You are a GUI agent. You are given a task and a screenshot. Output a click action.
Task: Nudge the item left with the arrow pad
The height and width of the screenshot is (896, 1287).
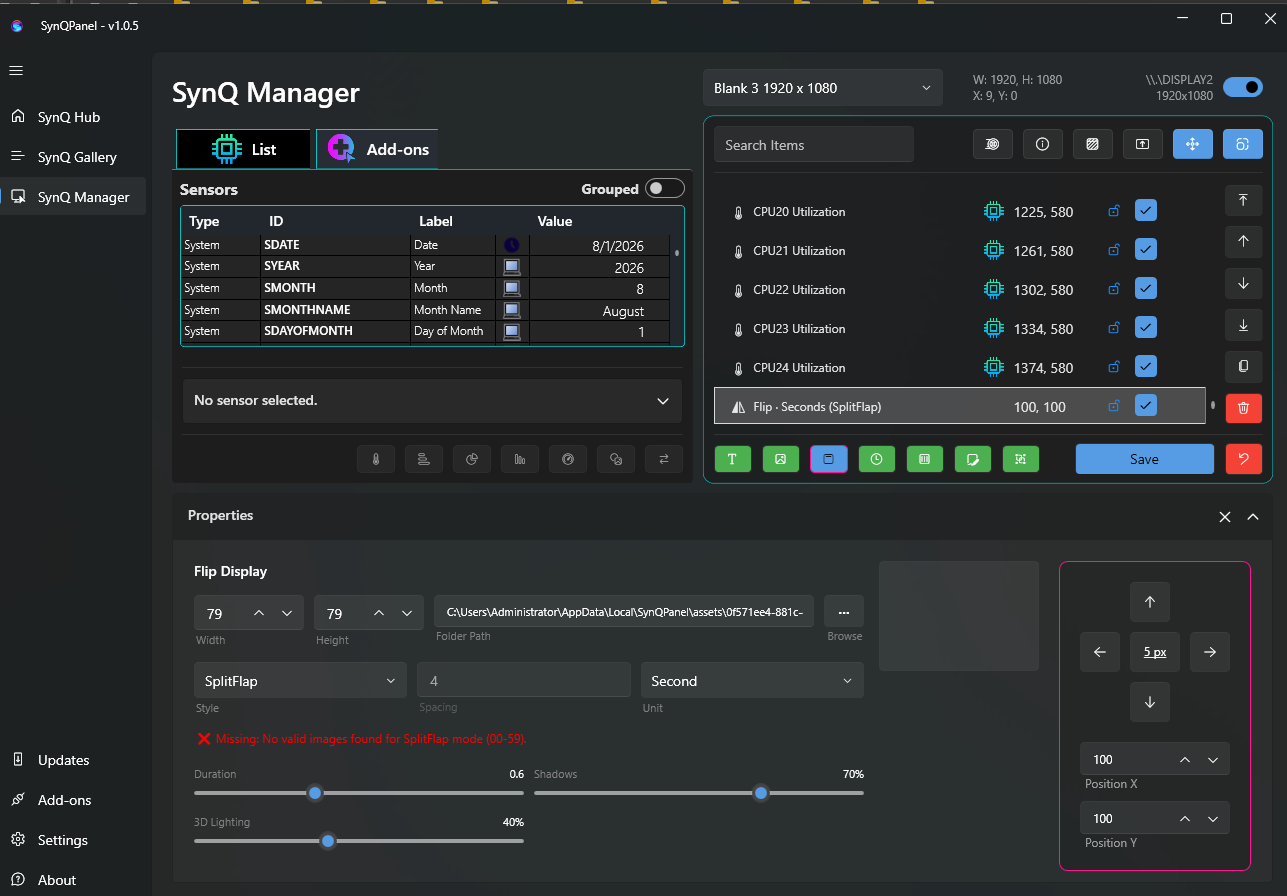(x=1100, y=652)
